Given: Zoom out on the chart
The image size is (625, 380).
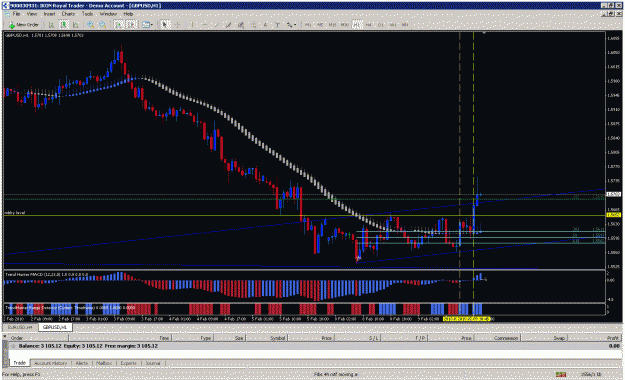Looking at the screenshot, I should [x=102, y=25].
